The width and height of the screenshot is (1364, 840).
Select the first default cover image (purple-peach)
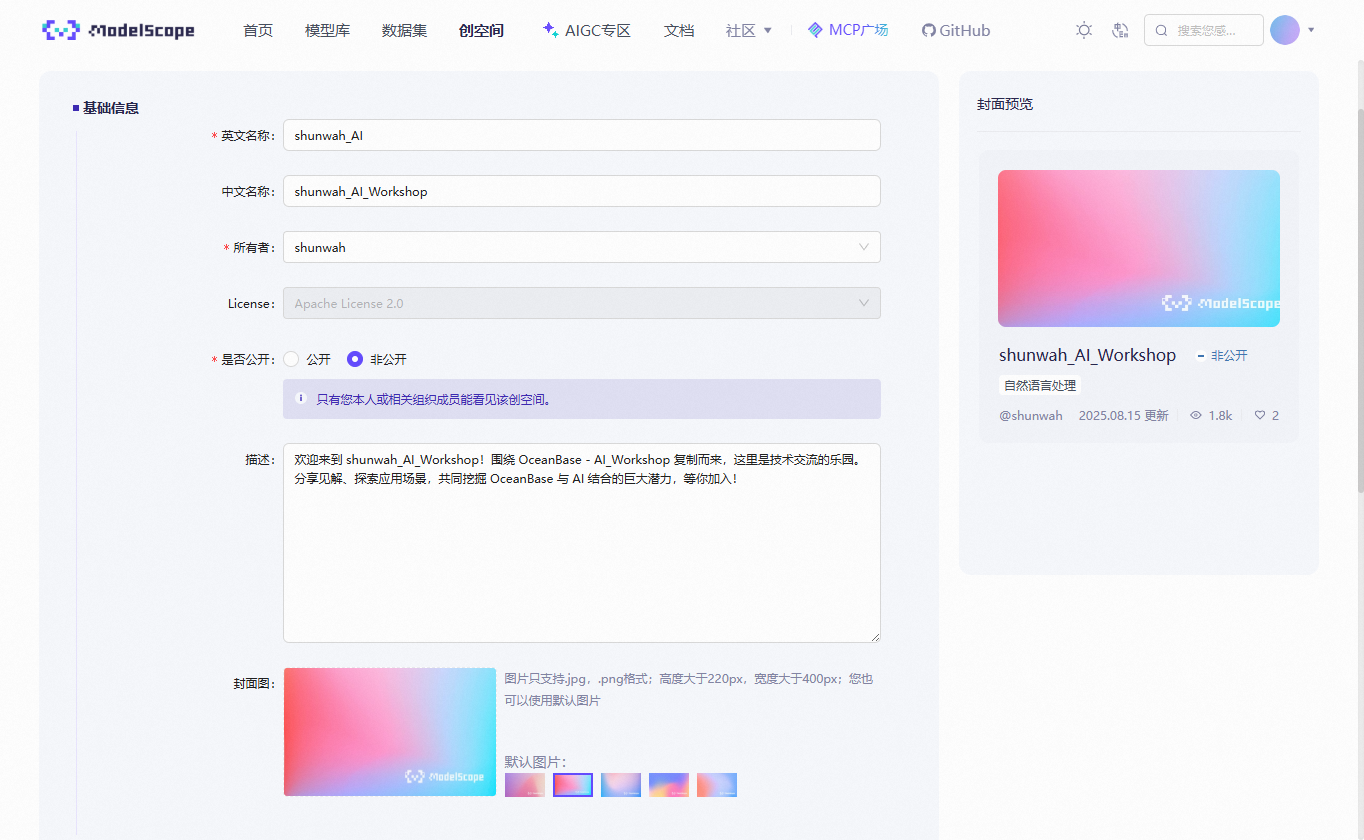(525, 785)
